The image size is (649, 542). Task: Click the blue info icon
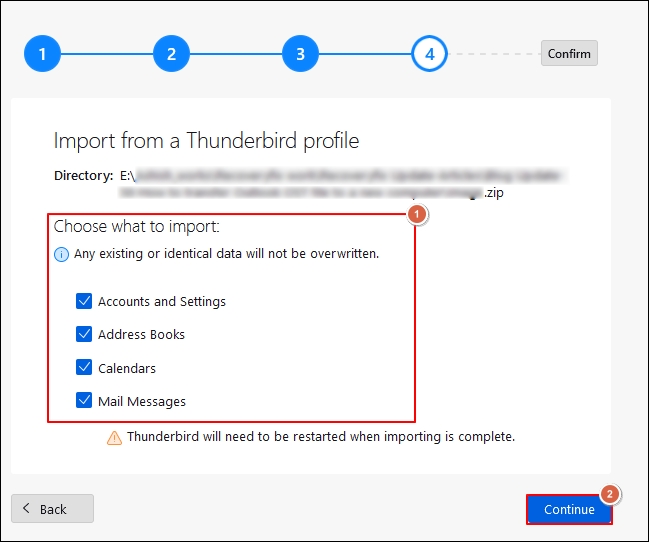(x=62, y=254)
